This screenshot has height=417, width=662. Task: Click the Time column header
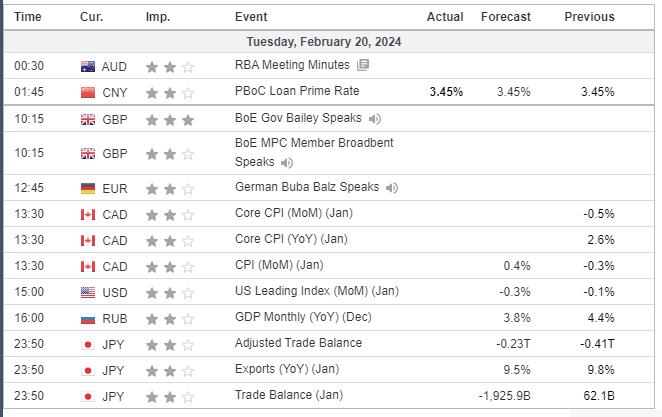tap(29, 17)
